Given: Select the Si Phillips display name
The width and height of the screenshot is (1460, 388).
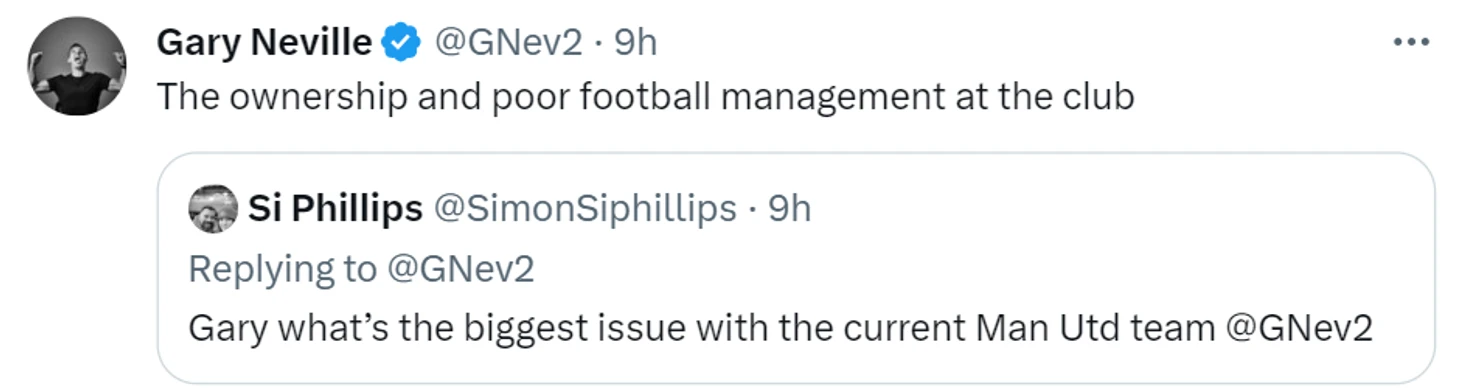Looking at the screenshot, I should pyautogui.click(x=335, y=209).
